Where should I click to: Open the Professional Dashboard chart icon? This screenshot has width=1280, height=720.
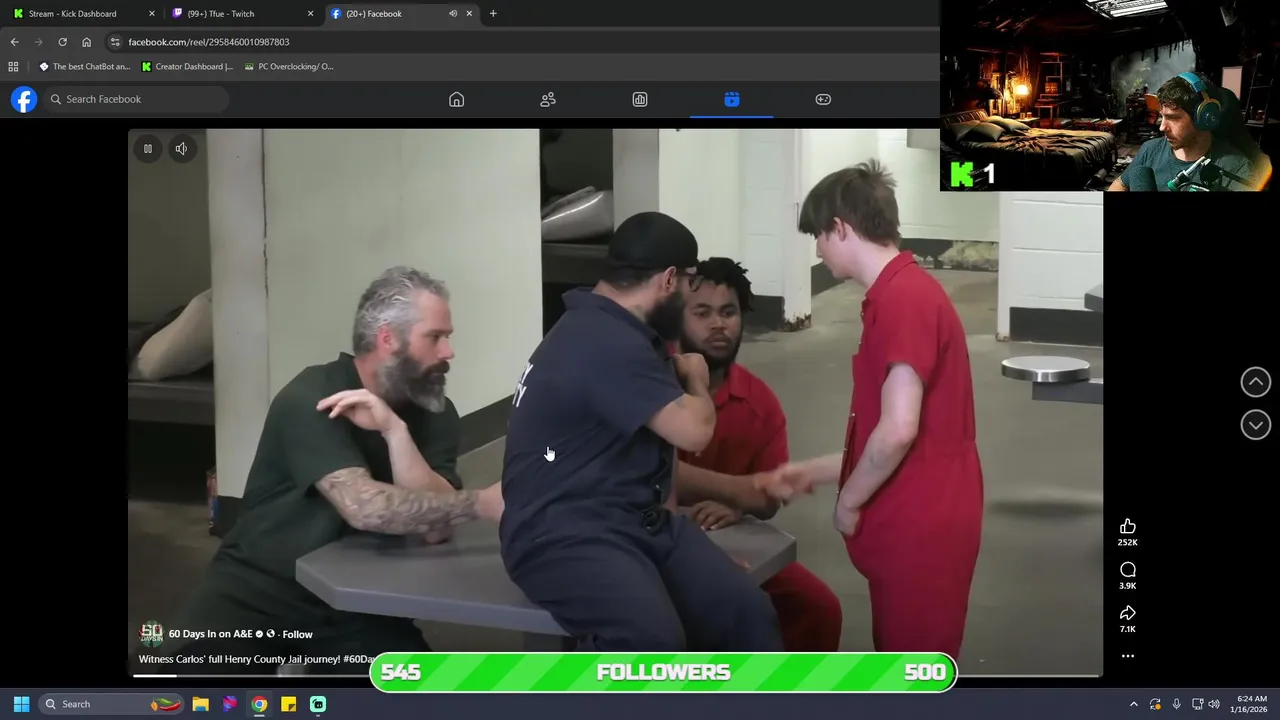(x=640, y=99)
